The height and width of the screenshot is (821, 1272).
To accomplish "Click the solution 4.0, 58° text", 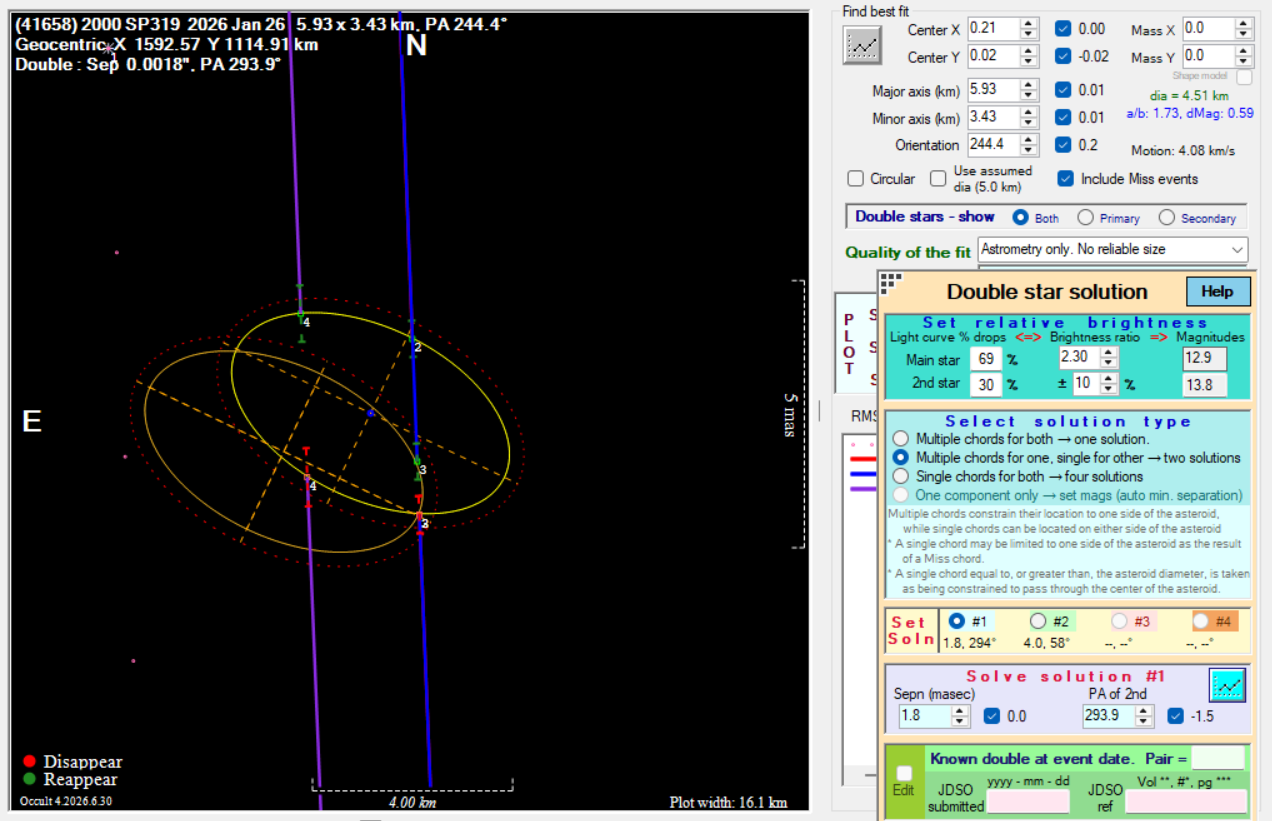I will 1047,643.
